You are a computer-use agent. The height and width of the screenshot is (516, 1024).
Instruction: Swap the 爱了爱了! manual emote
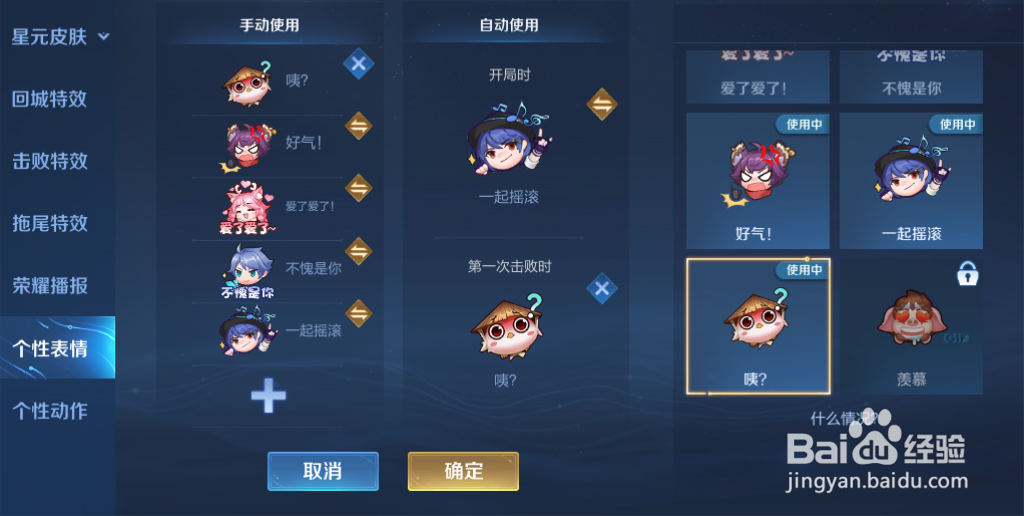pyautogui.click(x=359, y=188)
